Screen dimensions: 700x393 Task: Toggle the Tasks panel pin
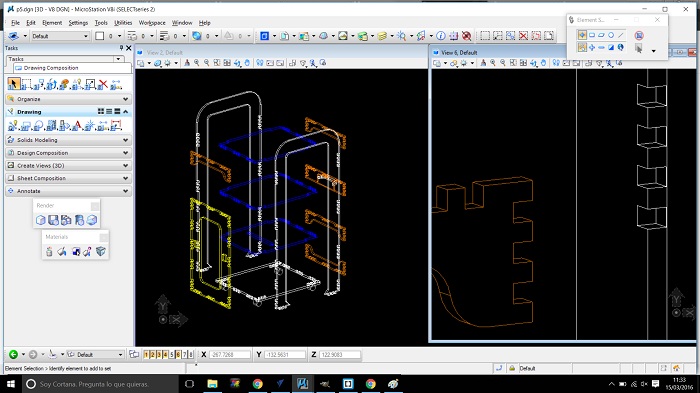tap(121, 48)
